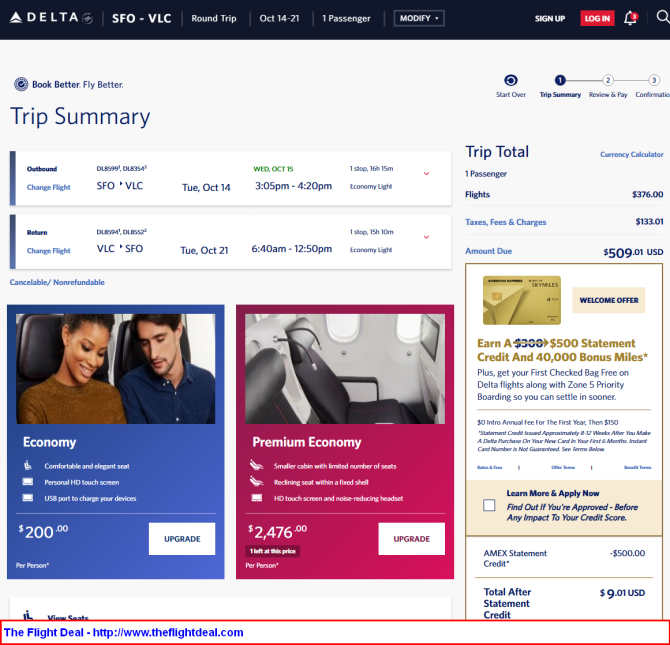Select step 2 Review & Pay marker
Screen dimensions: 670x645
point(608,80)
